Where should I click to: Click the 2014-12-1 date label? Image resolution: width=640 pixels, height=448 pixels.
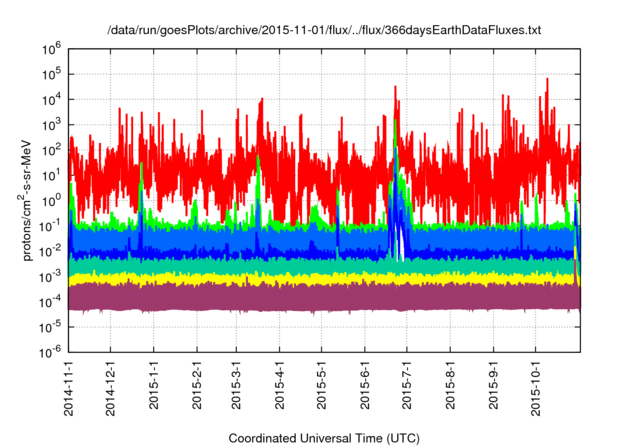(111, 388)
